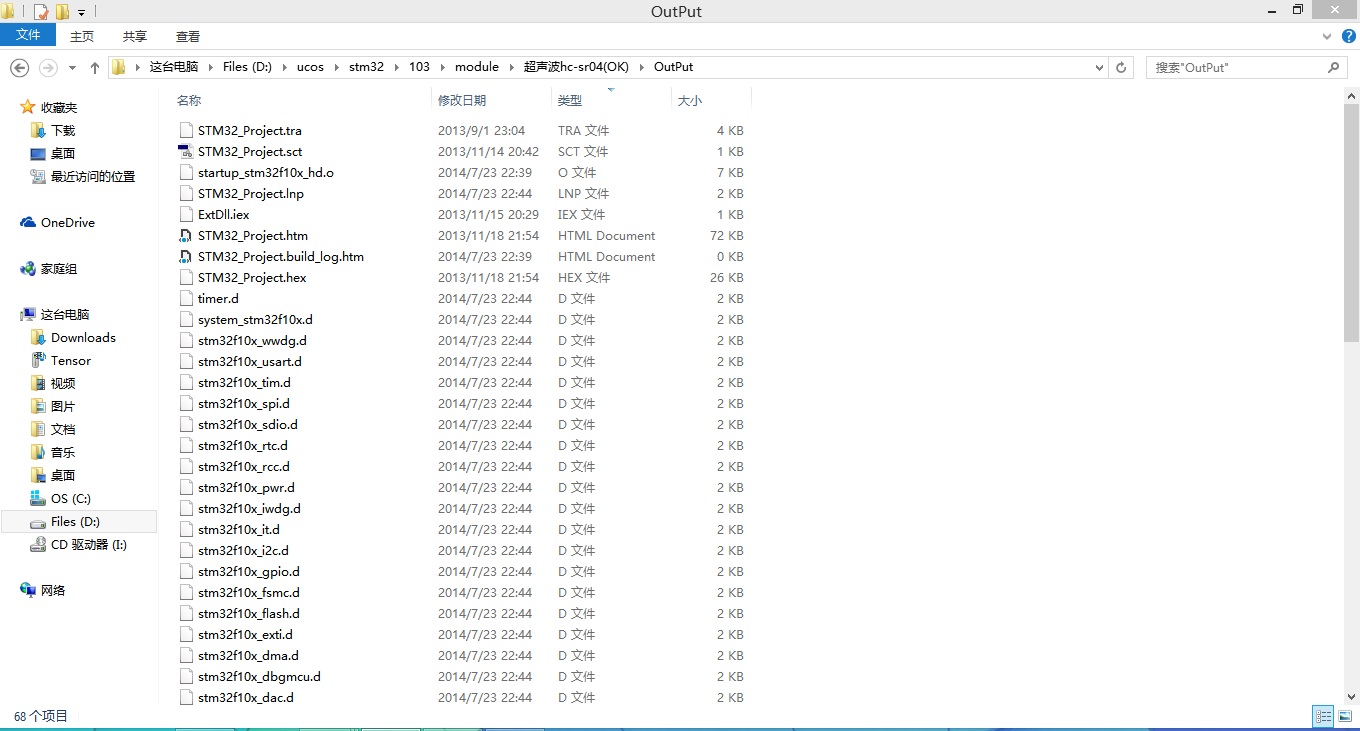Image resolution: width=1360 pixels, height=731 pixels.
Task: Open Downloads under 这台电脑
Action: 83,337
